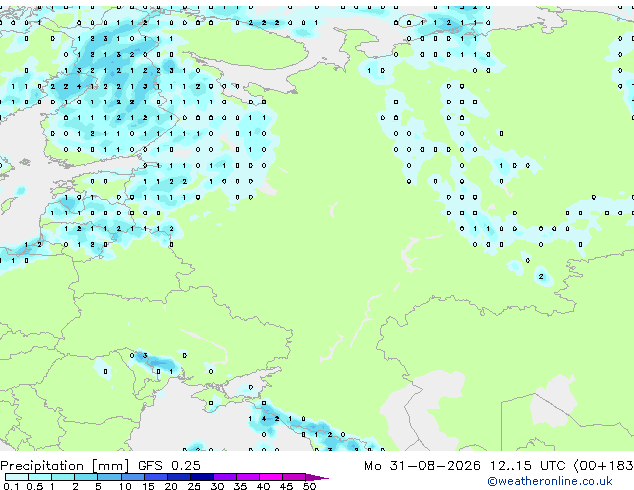
Task: Select the 30–35 mm purple legend swatch
Action: click(225, 477)
